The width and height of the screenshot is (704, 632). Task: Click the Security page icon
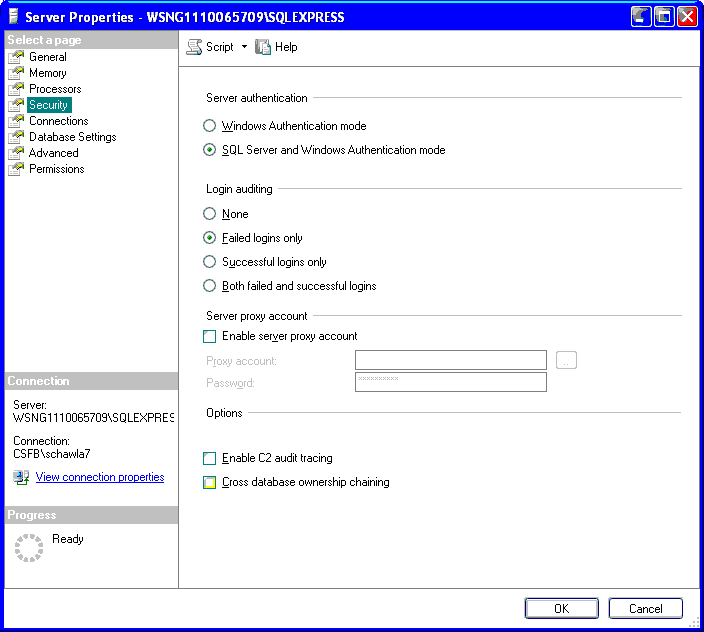(x=16, y=105)
